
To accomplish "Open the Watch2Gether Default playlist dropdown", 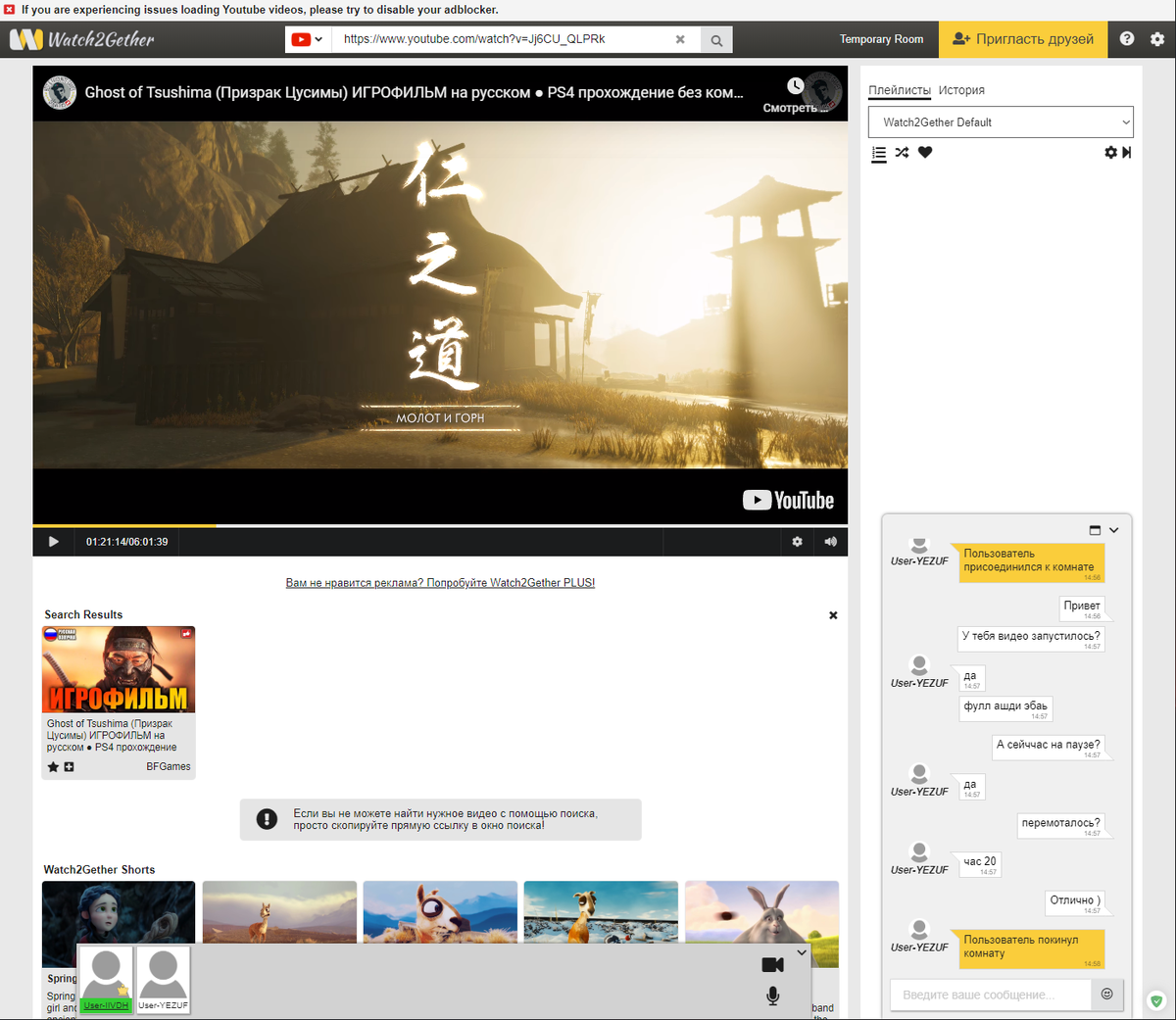I will [x=1001, y=122].
